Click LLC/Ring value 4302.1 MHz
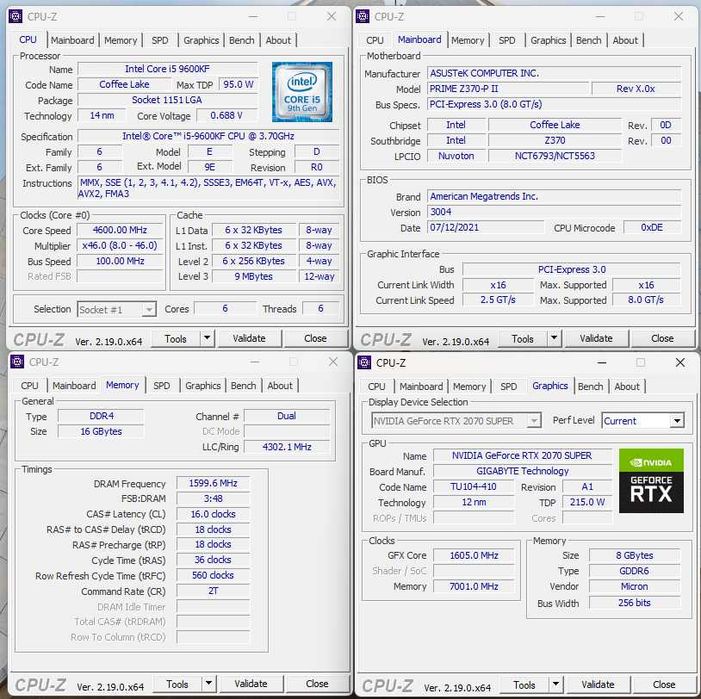 [287, 447]
